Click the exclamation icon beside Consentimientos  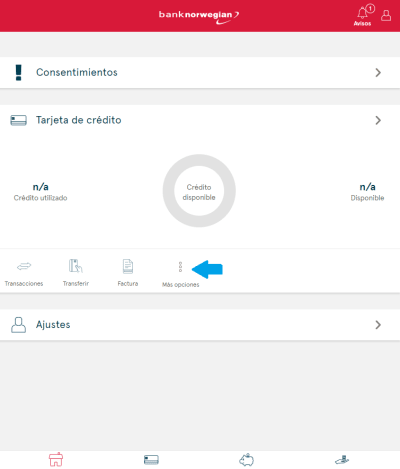[19, 72]
